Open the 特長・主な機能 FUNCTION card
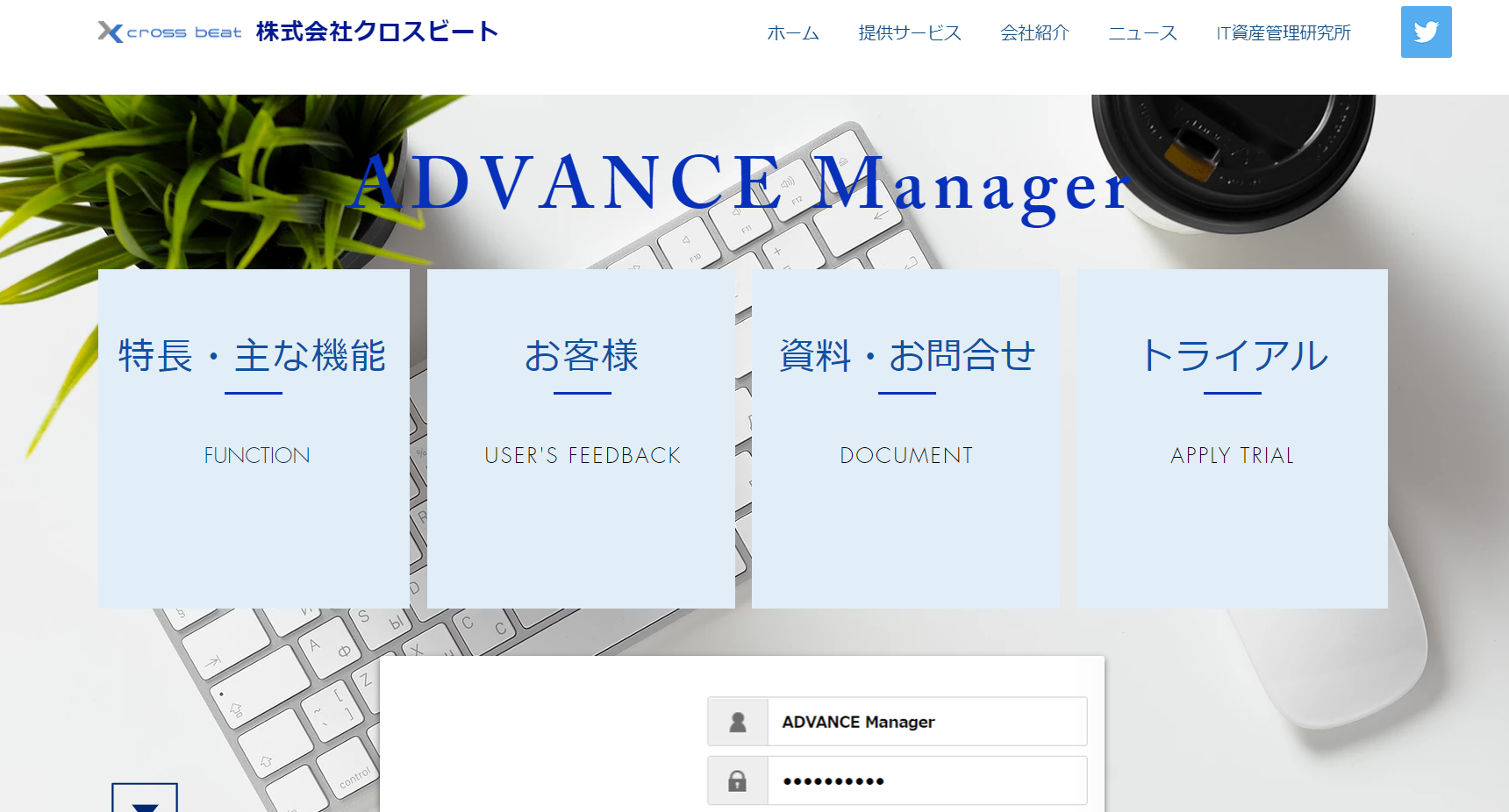Viewport: 1509px width, 812px height. point(254,438)
